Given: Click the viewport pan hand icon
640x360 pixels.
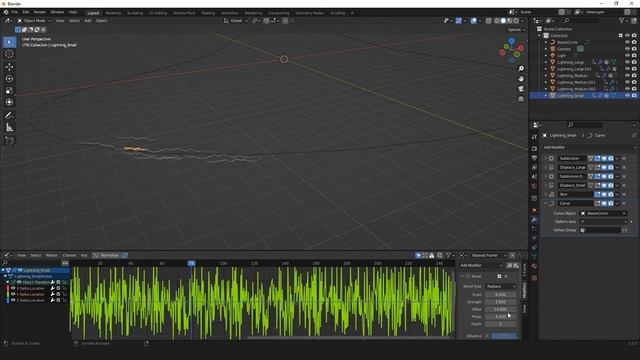Looking at the screenshot, I should coord(521,78).
